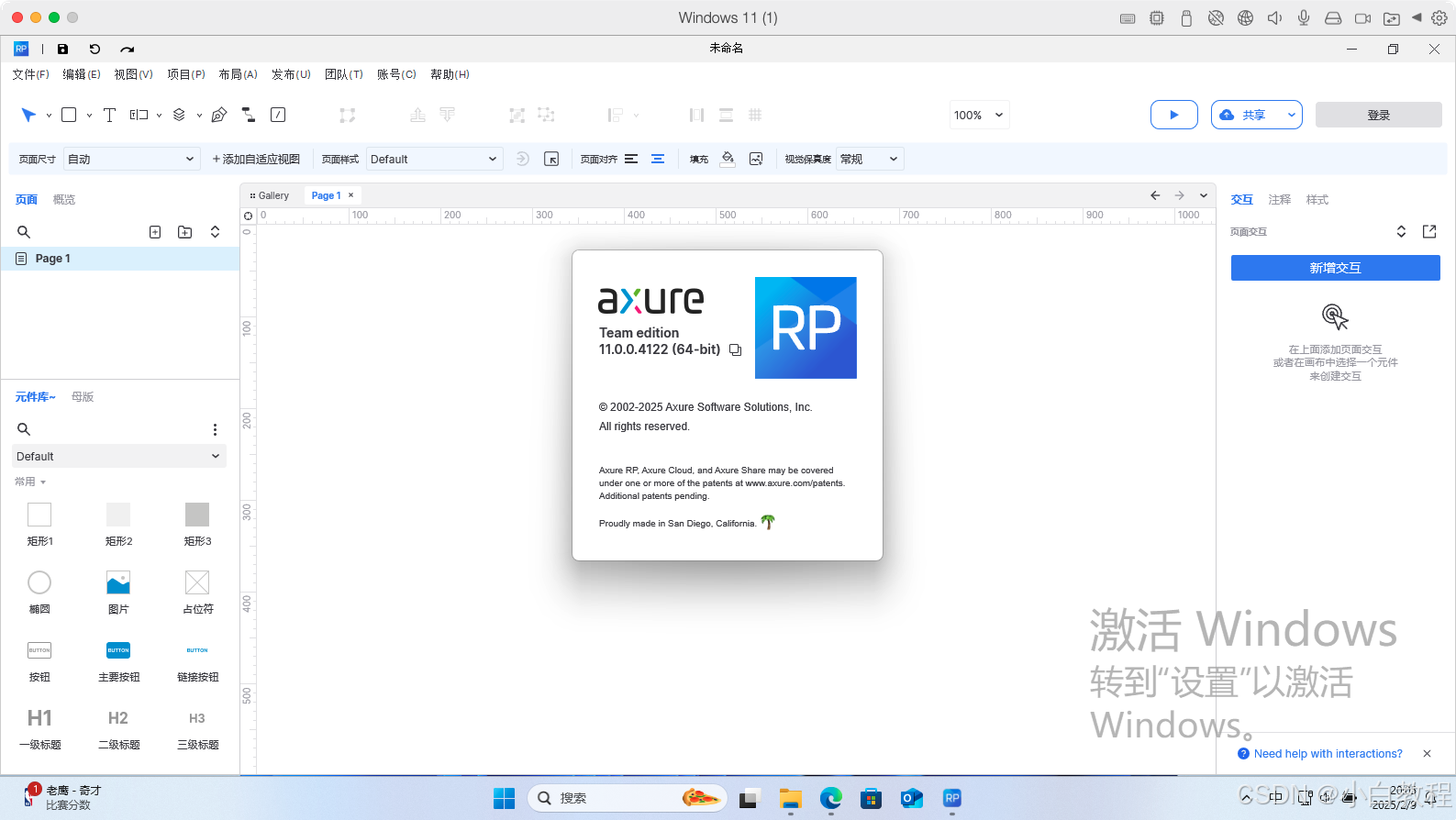Select the Pen drawing tool

[x=219, y=115]
